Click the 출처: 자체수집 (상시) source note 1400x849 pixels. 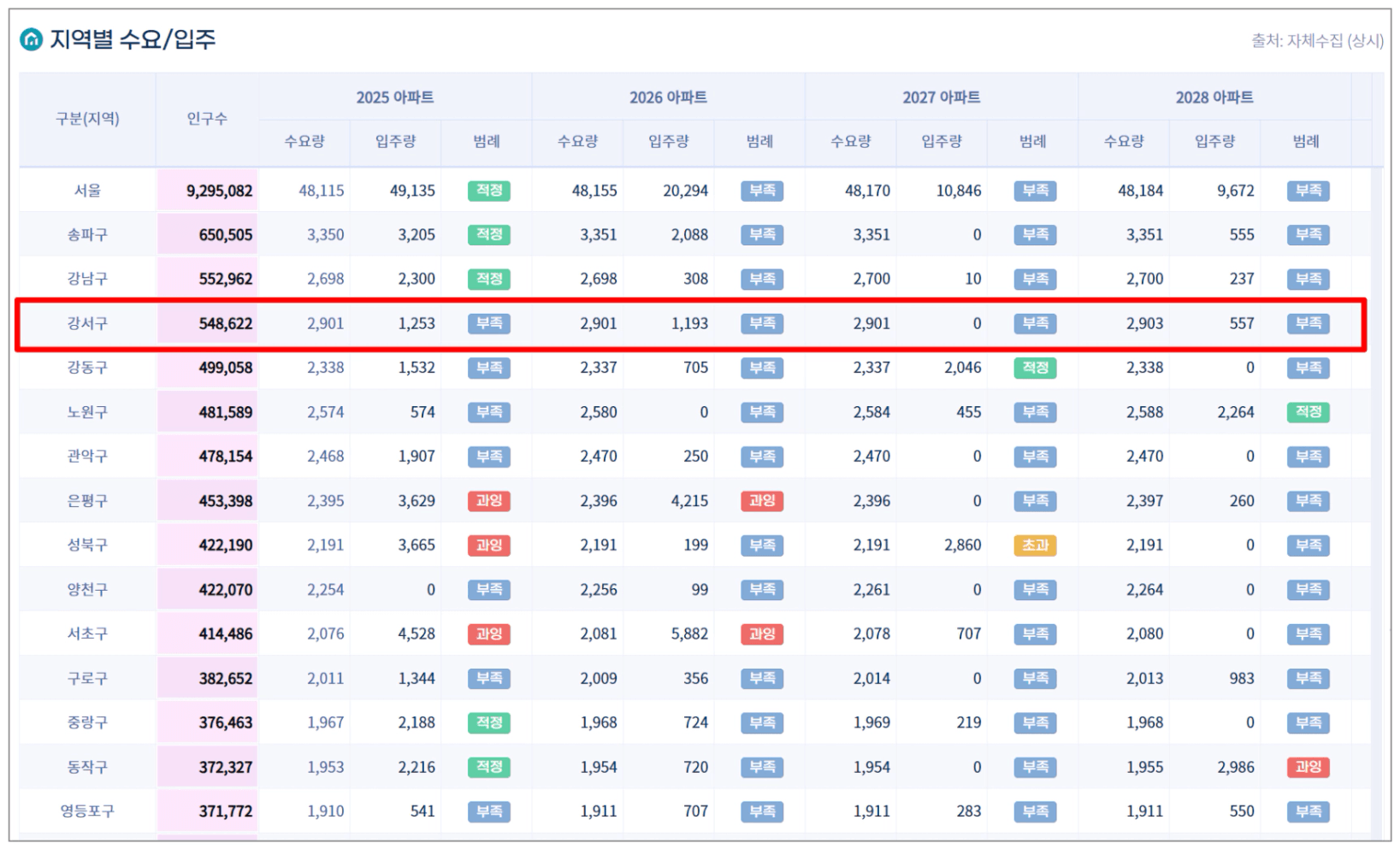(1317, 40)
